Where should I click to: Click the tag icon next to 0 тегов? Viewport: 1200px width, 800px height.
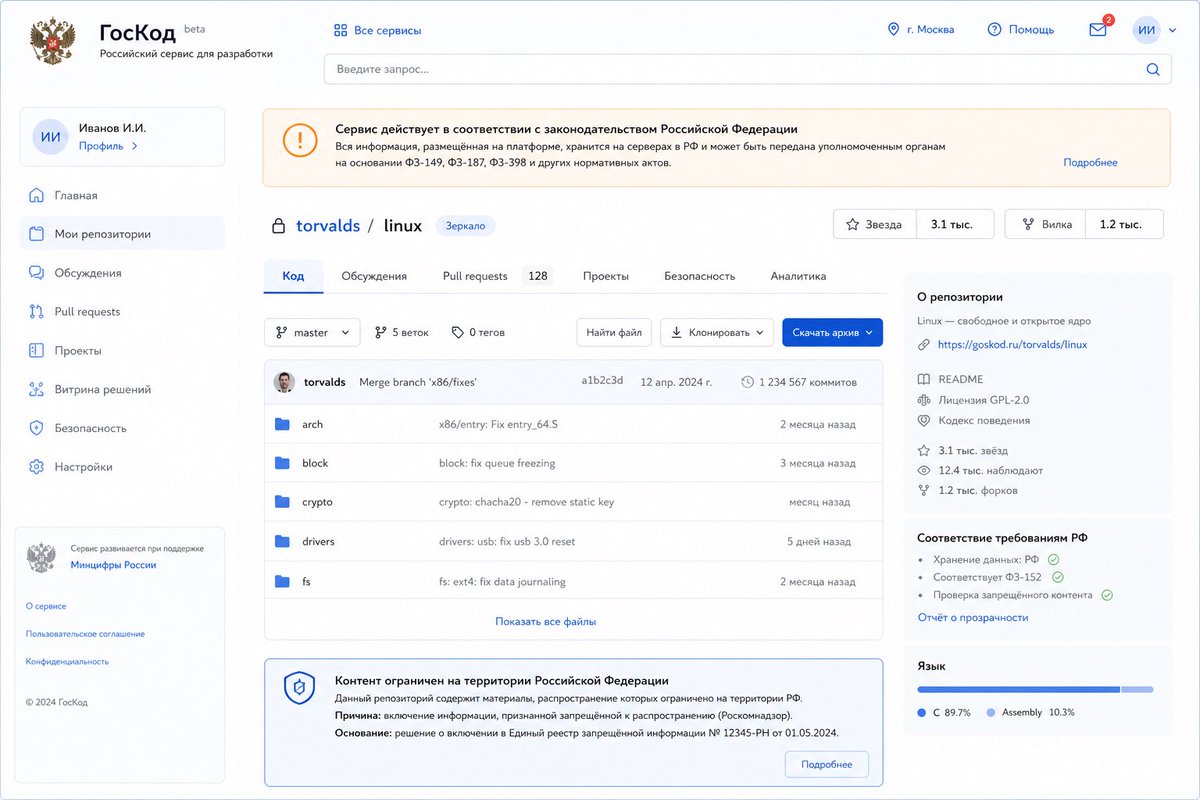click(458, 332)
